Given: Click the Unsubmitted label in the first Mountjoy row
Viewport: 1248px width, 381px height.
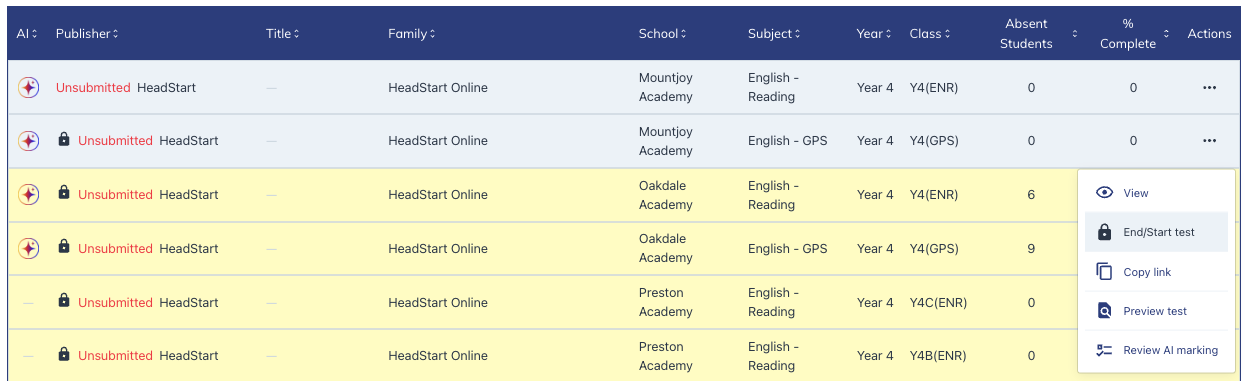Looking at the screenshot, I should click(93, 88).
